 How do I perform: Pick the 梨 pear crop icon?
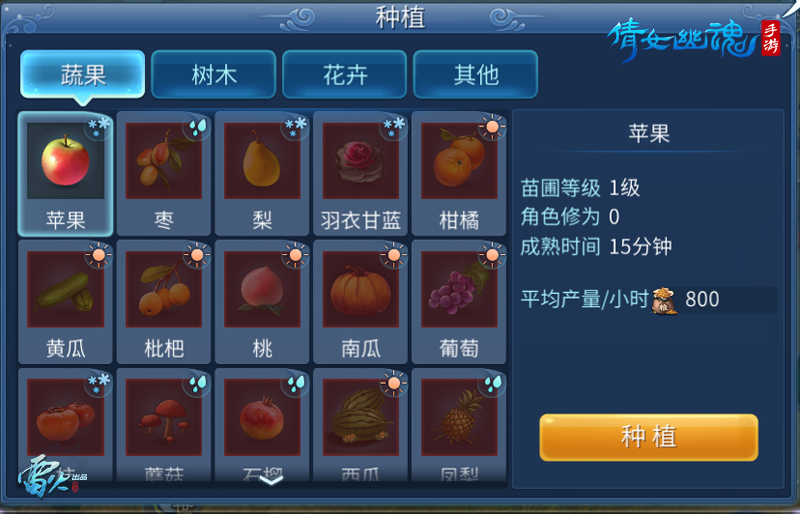pyautogui.click(x=262, y=161)
